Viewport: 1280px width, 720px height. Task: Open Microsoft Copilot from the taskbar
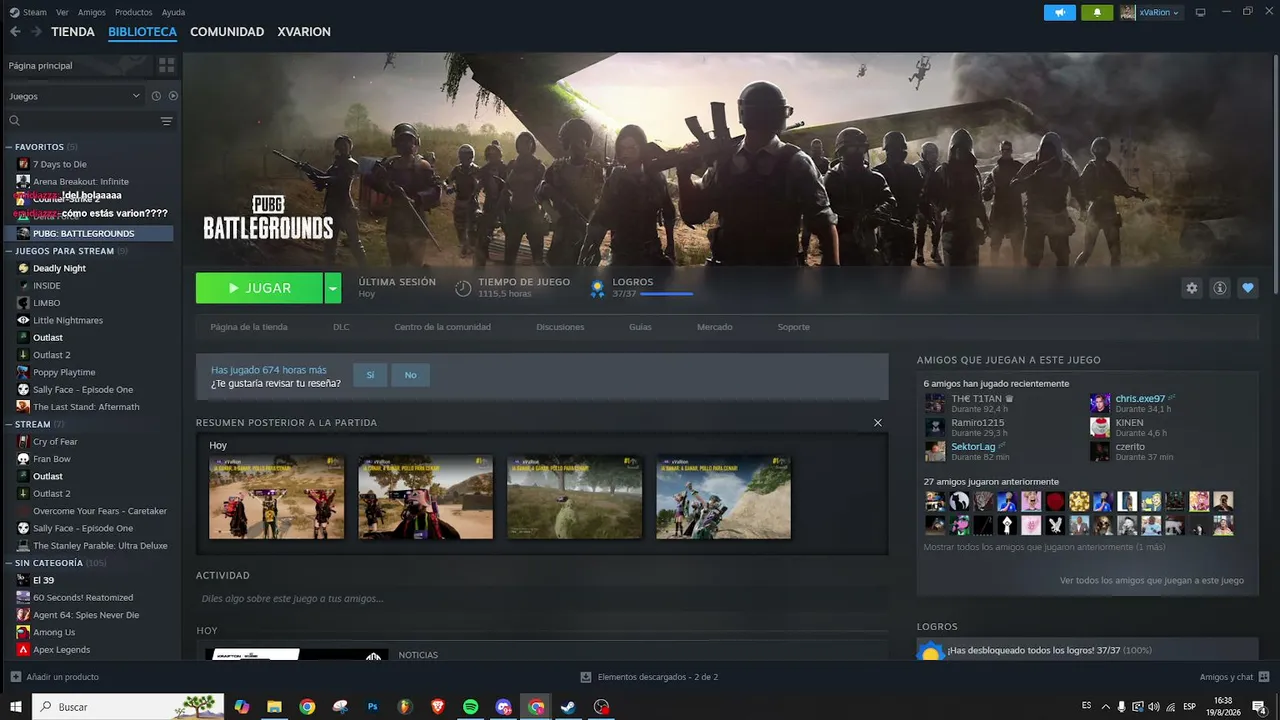[x=241, y=707]
